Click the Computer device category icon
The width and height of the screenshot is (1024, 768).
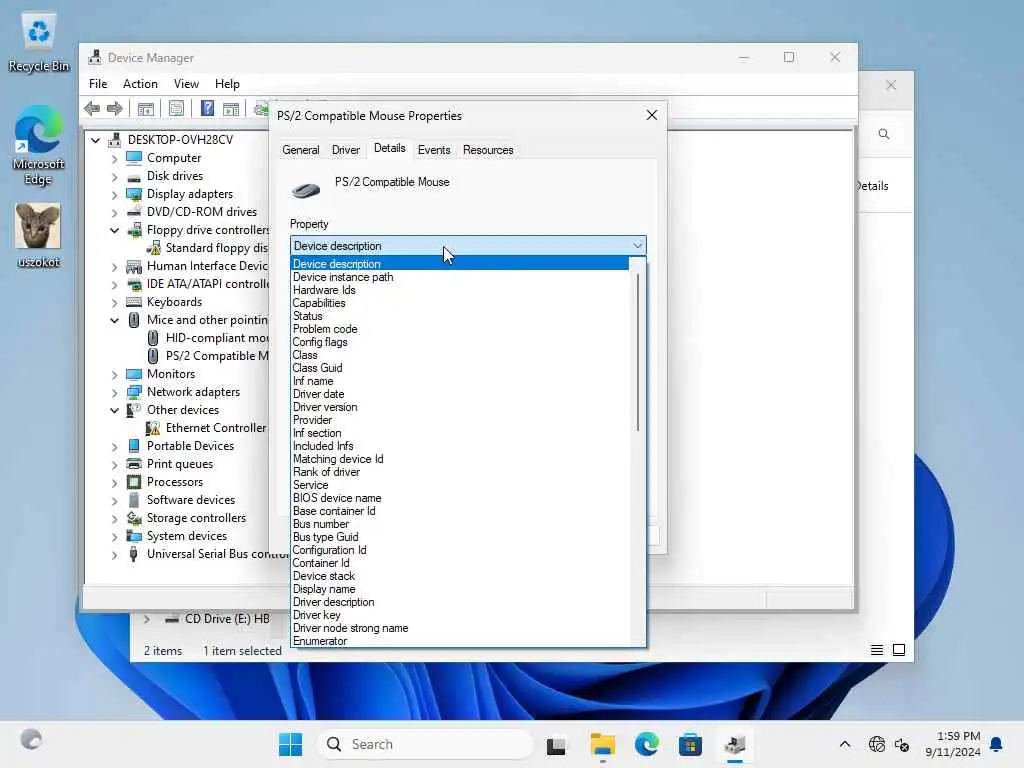coord(134,157)
